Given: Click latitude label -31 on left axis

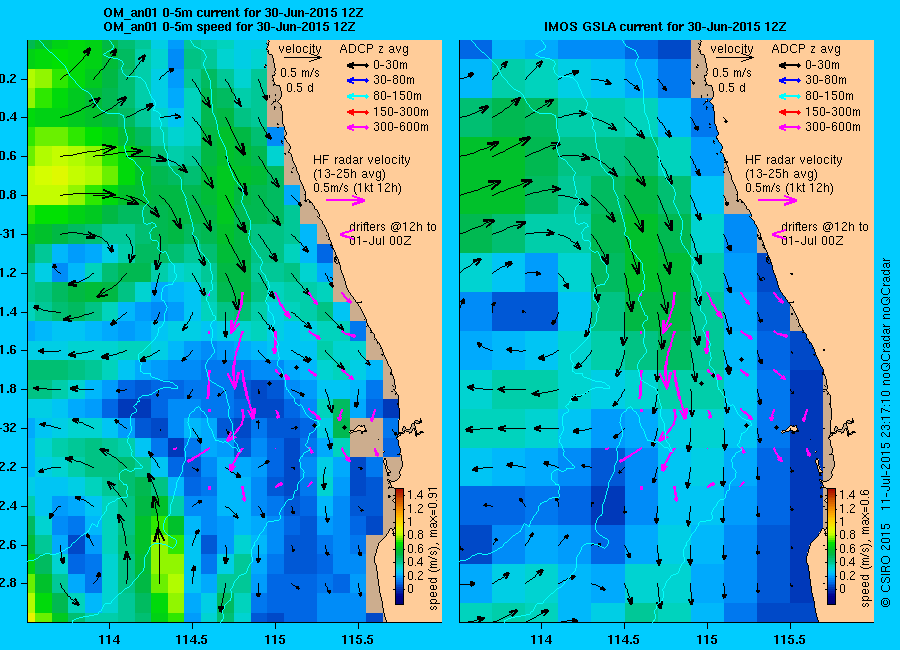Looking at the screenshot, I should (x=8, y=234).
